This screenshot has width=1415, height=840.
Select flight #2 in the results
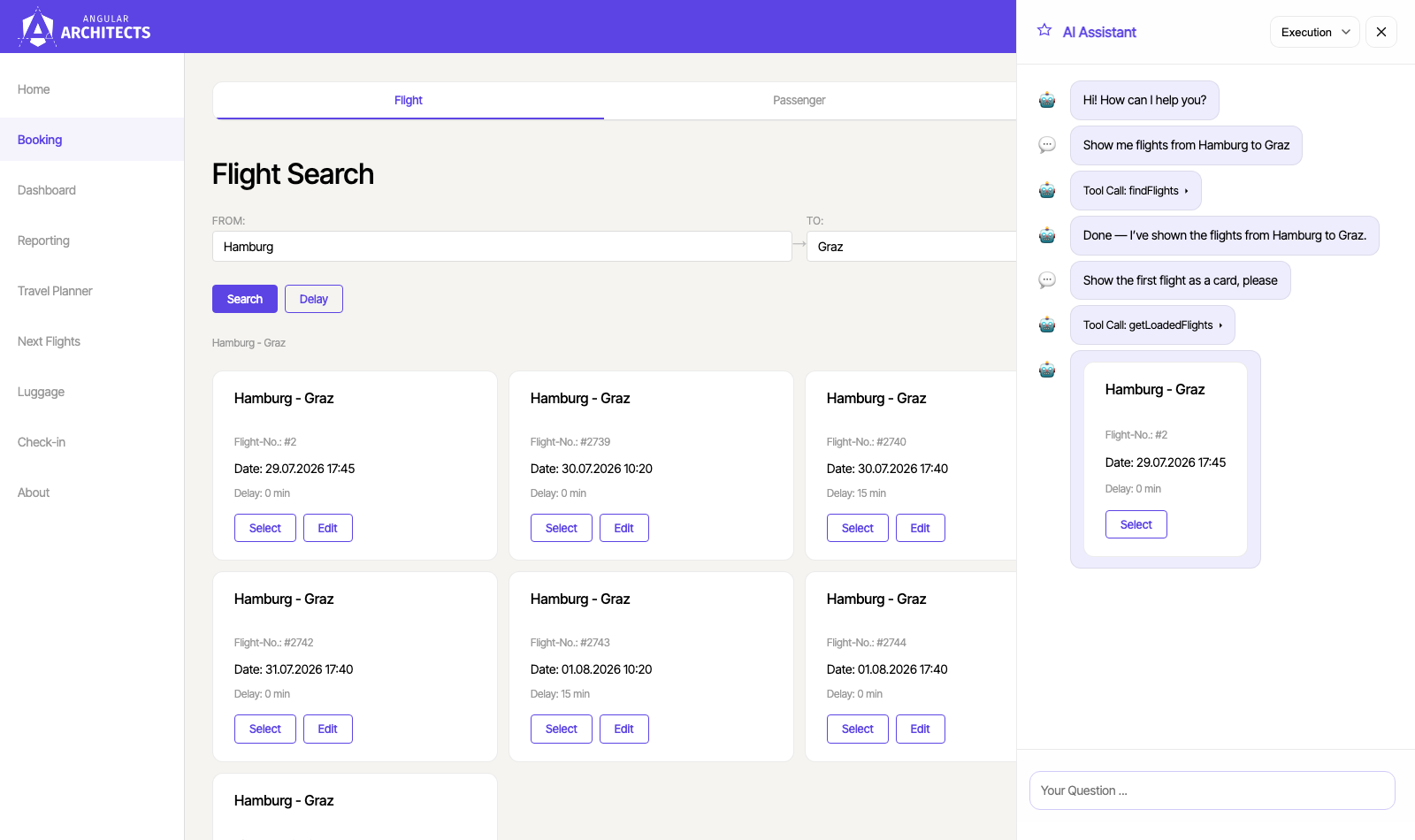[265, 528]
